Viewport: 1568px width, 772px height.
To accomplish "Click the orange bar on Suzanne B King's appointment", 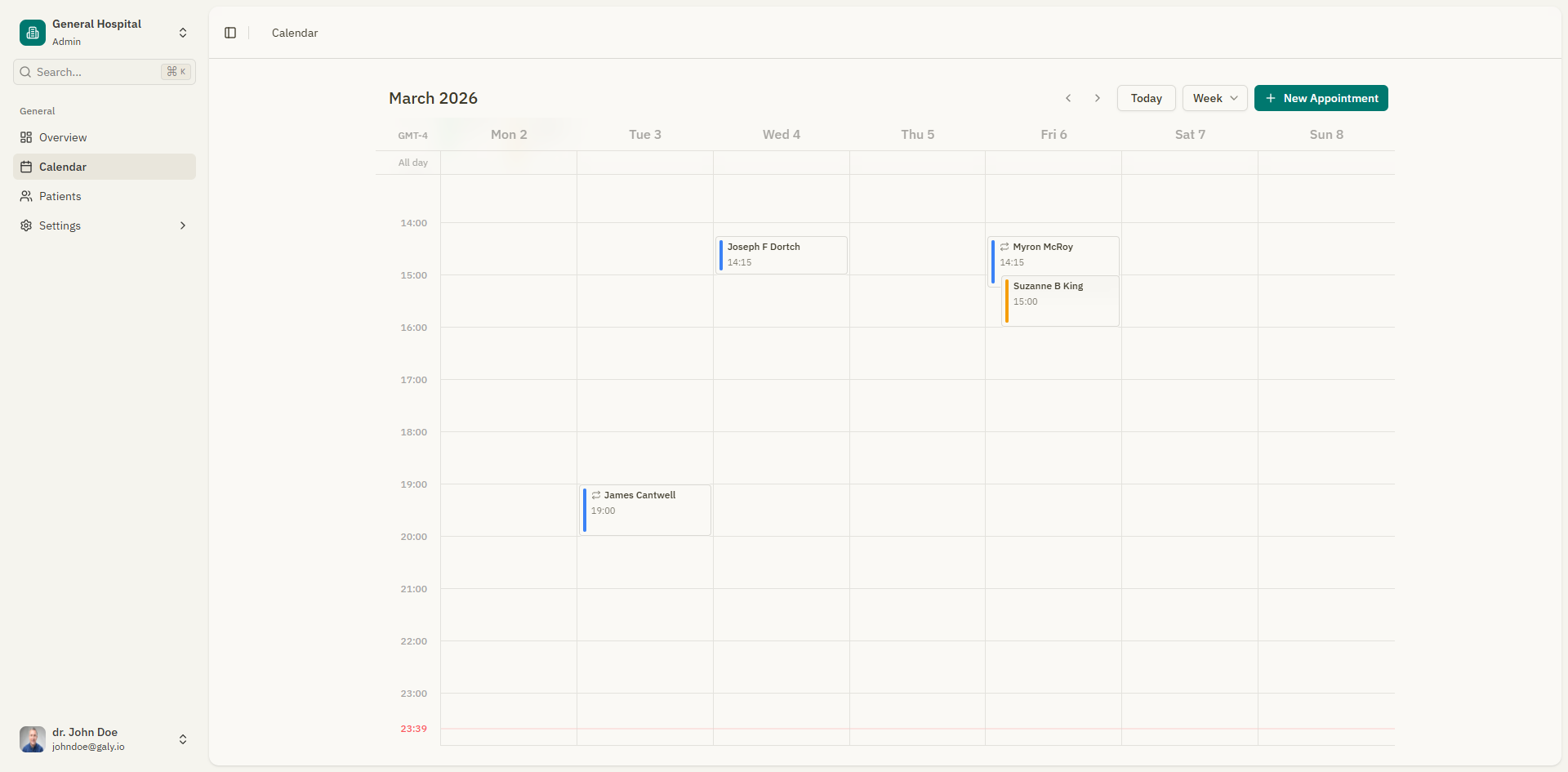I will click(1007, 301).
